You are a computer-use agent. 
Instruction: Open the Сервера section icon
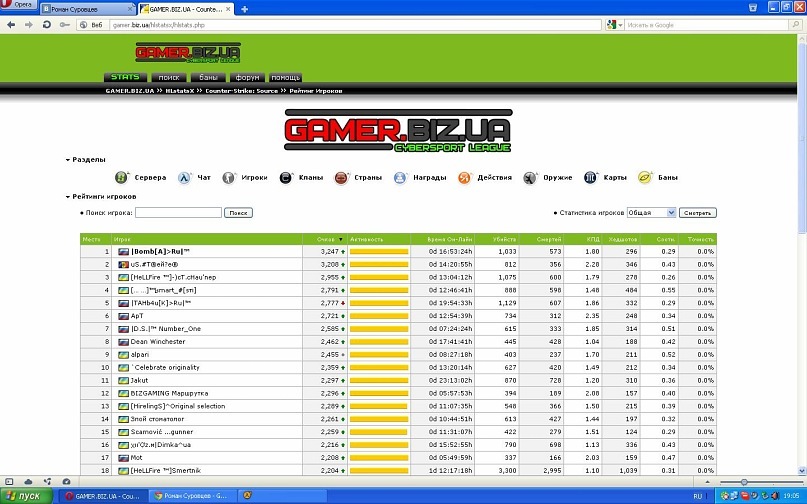coord(121,178)
